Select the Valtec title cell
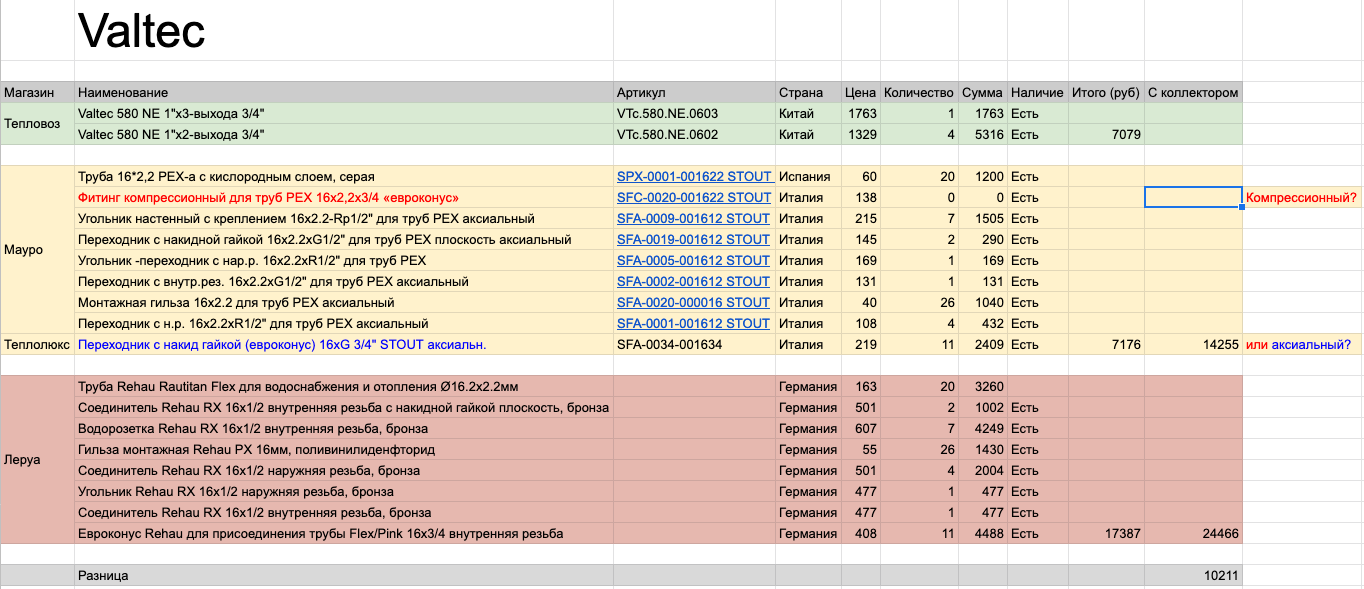The width and height of the screenshot is (1364, 589). (344, 31)
